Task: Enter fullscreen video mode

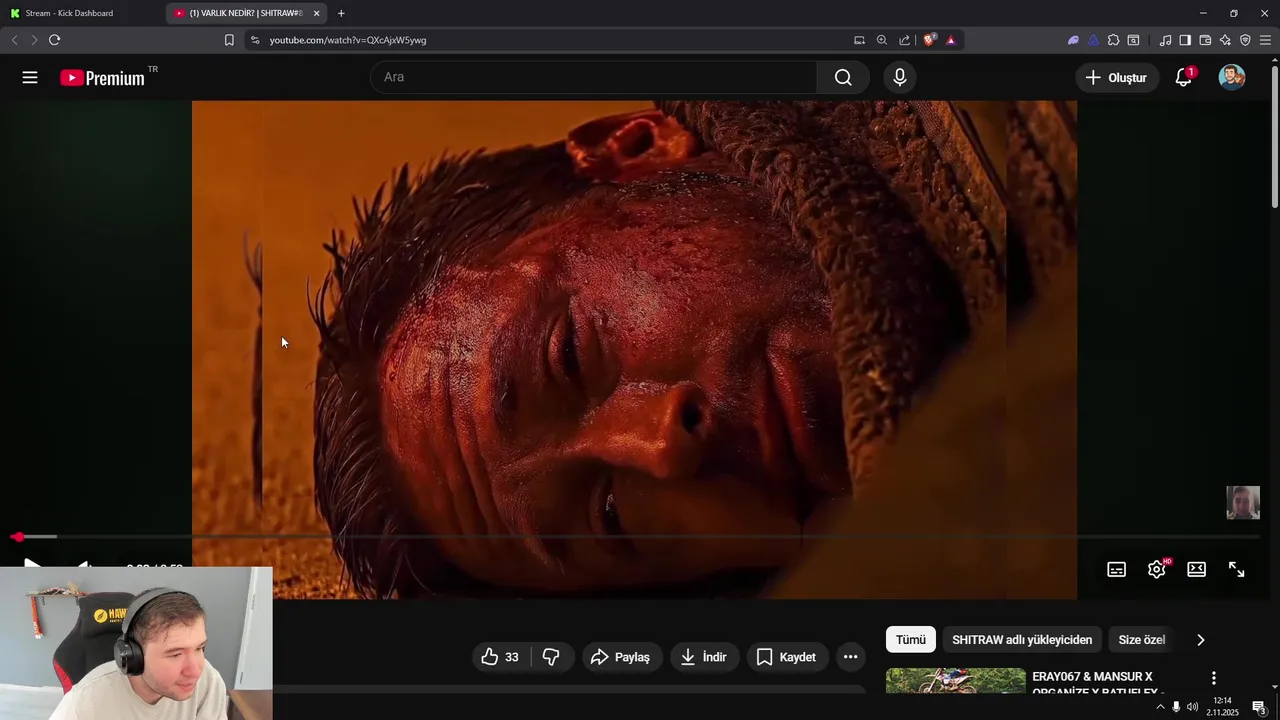Action: tap(1237, 569)
